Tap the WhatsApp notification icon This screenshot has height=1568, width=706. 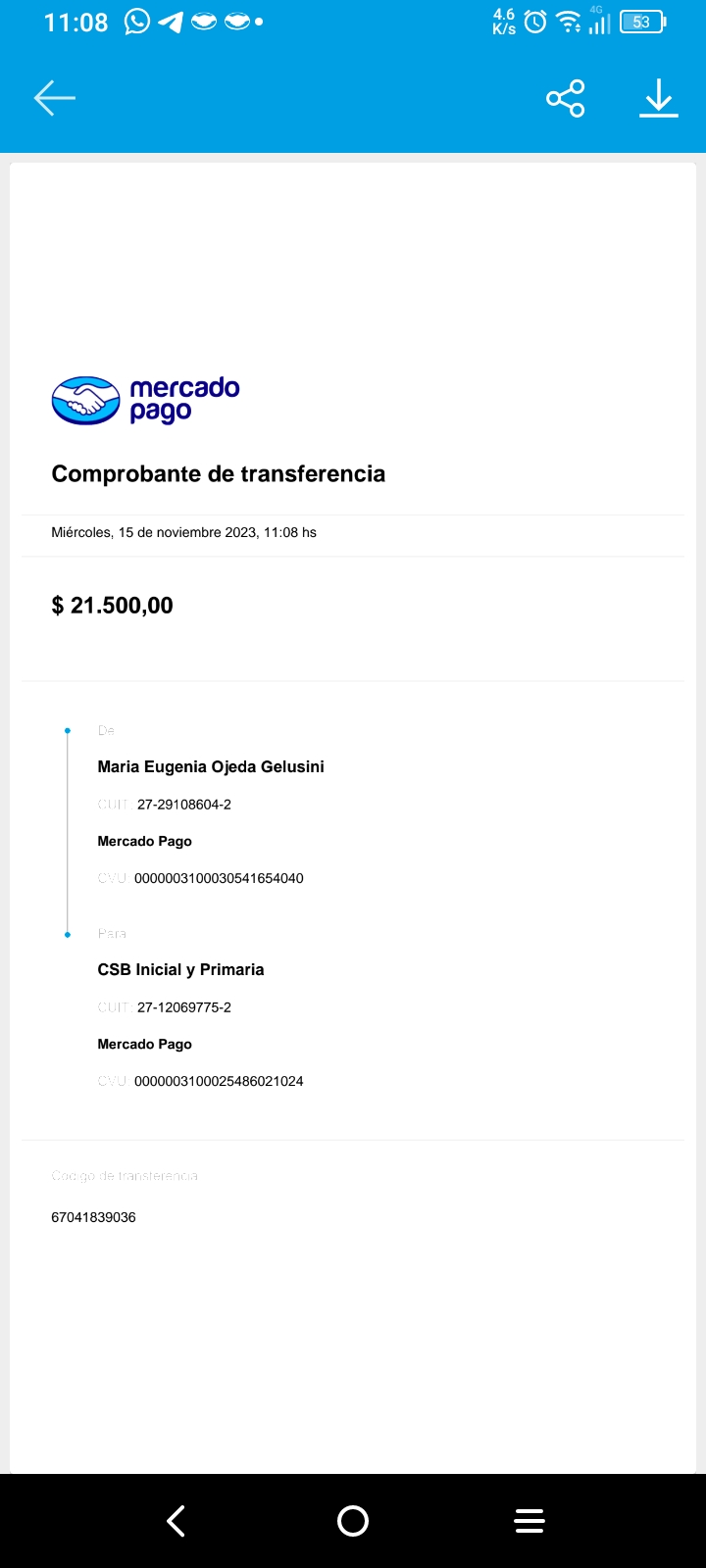[x=137, y=22]
